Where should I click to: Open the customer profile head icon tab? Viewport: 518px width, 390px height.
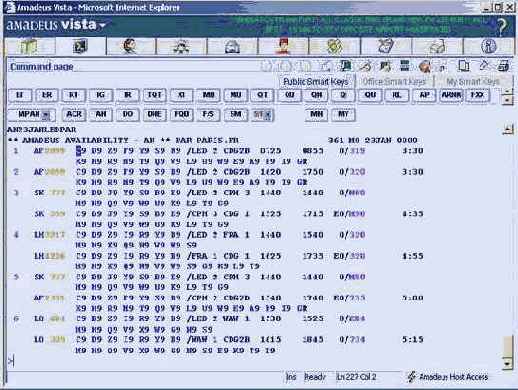[130, 46]
